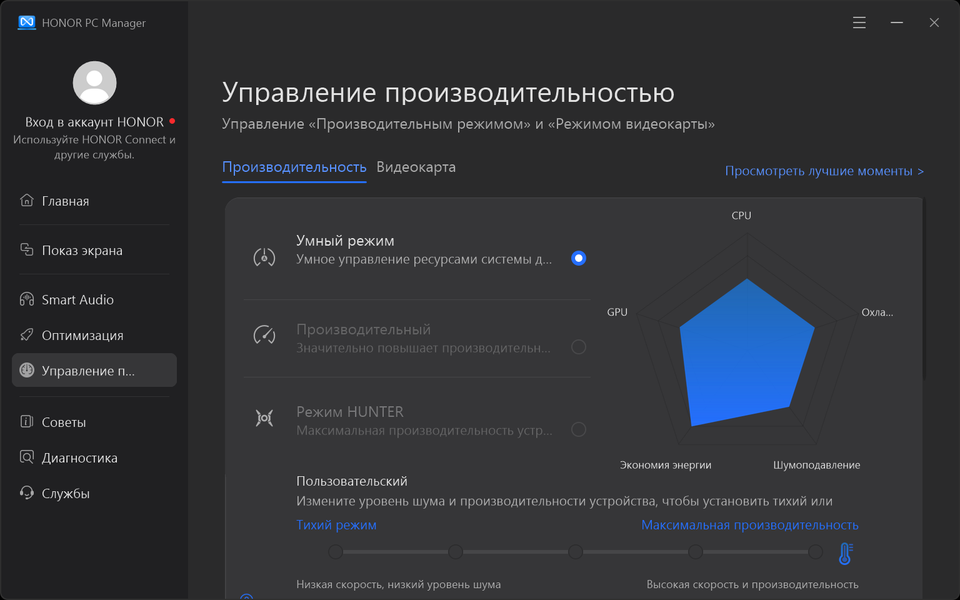The height and width of the screenshot is (600, 960).
Task: Click the Smart Audio headphones icon
Action: (26, 299)
